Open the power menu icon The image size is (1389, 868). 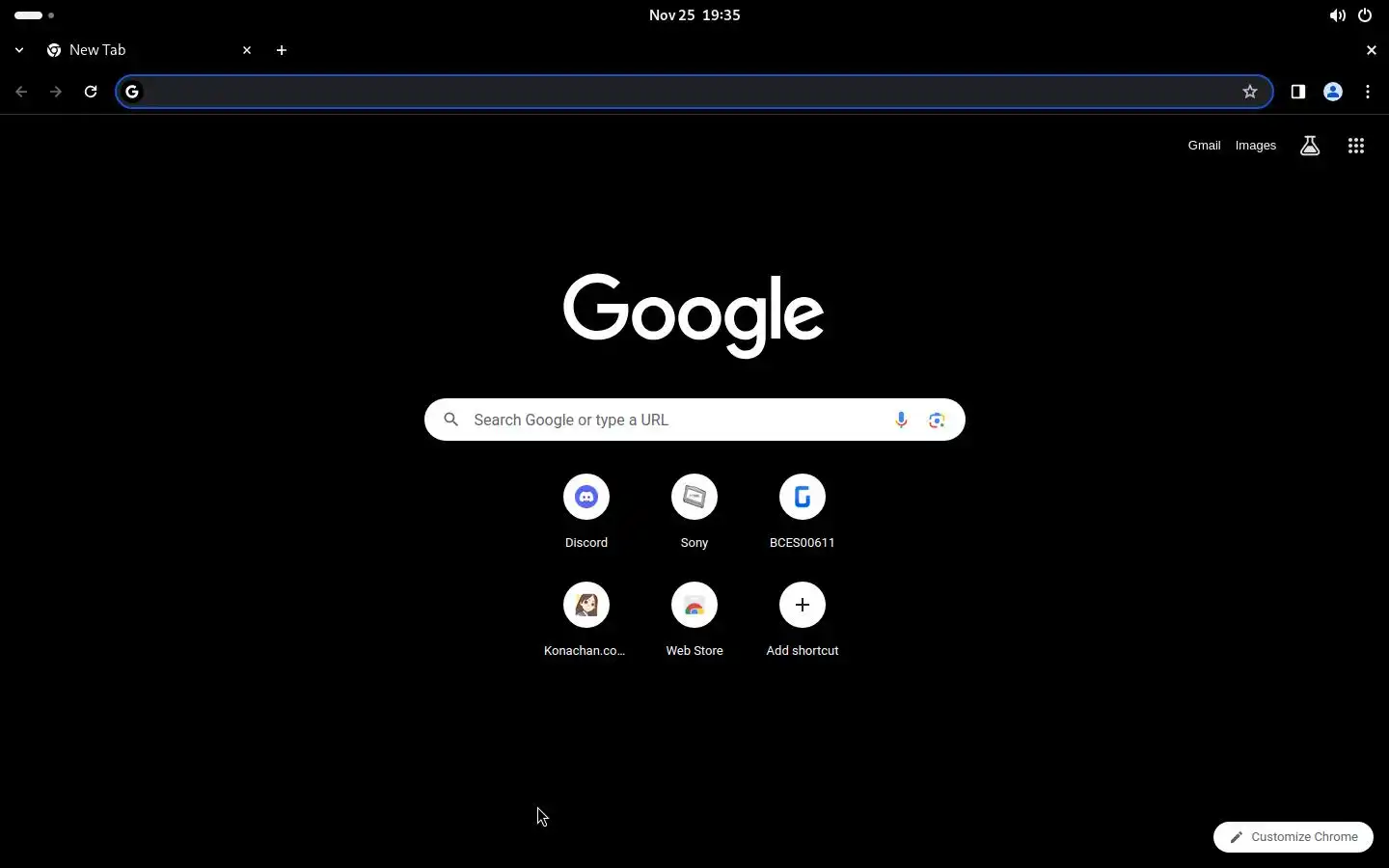[1365, 15]
